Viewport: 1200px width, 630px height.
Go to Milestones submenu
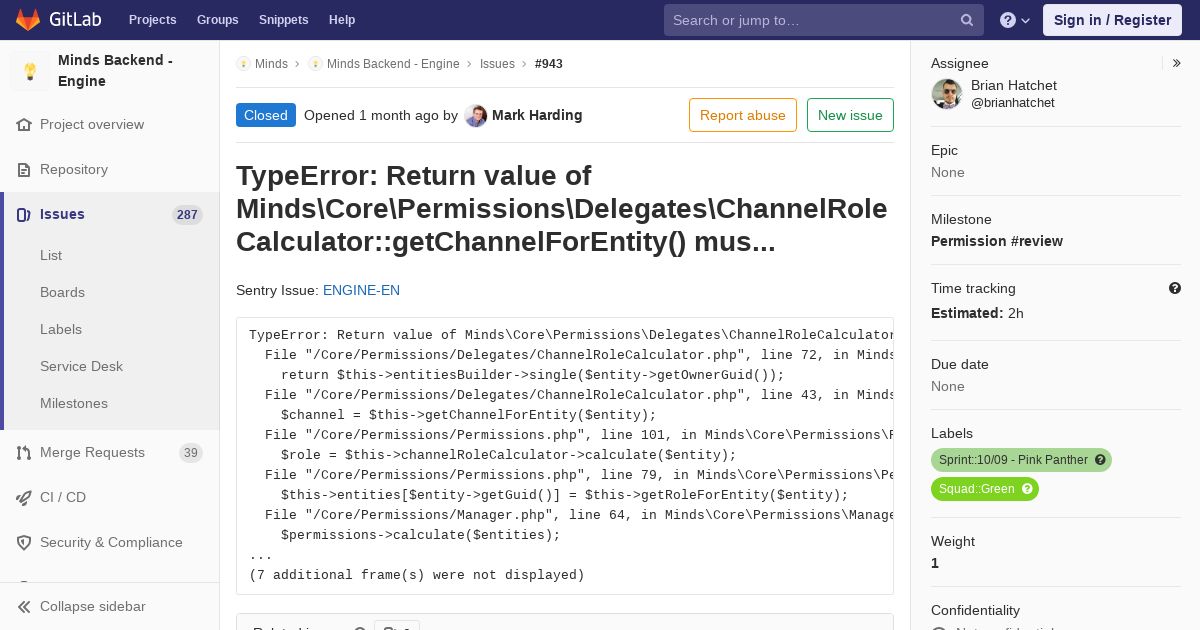(74, 403)
